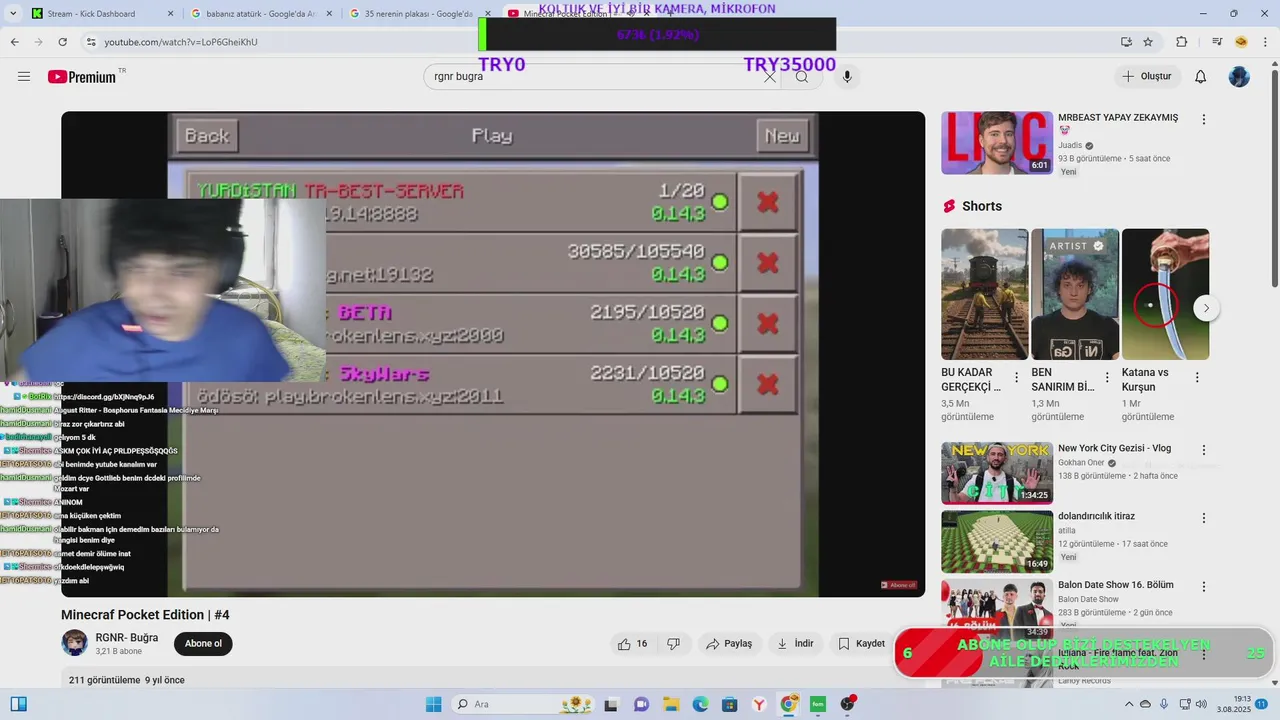This screenshot has width=1280, height=720.
Task: Open the YouTube hamburger guide menu
Action: 24,77
